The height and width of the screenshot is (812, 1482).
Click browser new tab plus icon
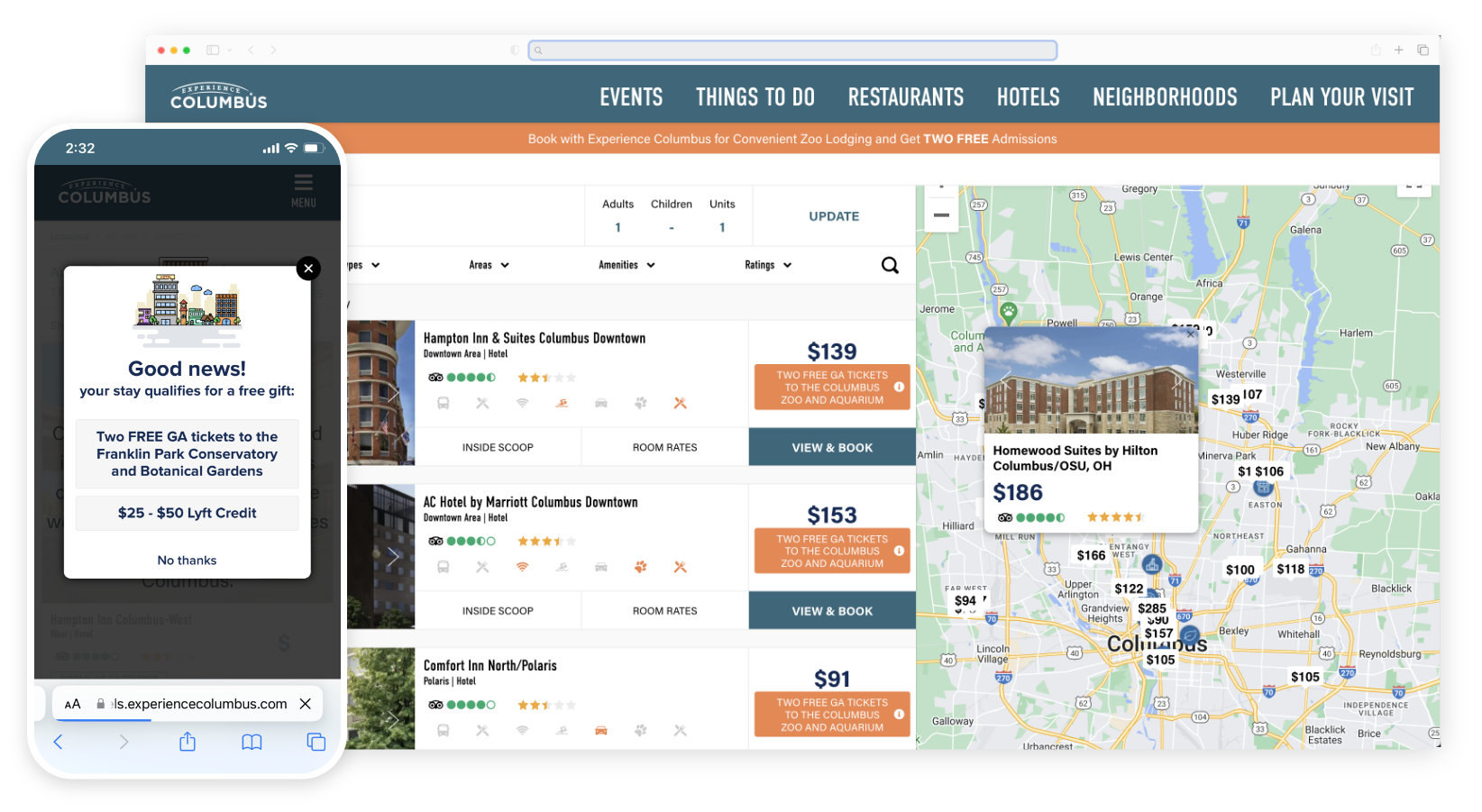pos(1398,50)
